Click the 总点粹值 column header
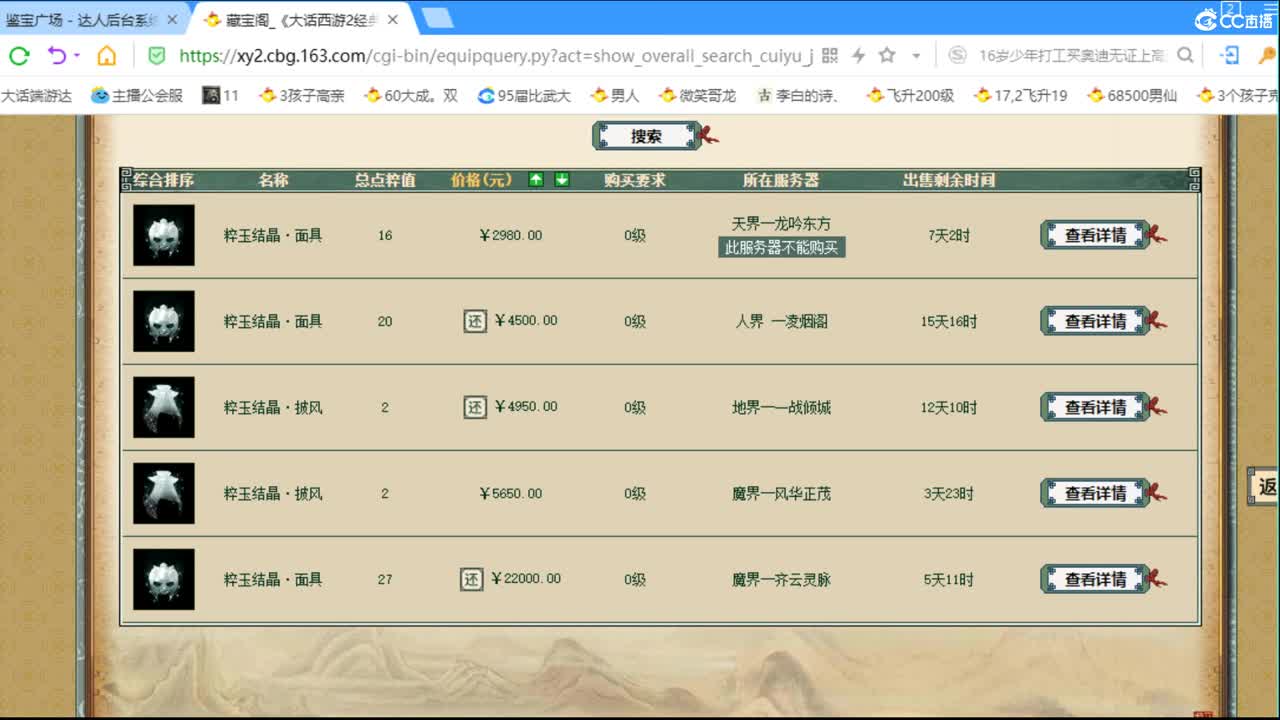Viewport: 1280px width, 720px height. (x=385, y=180)
